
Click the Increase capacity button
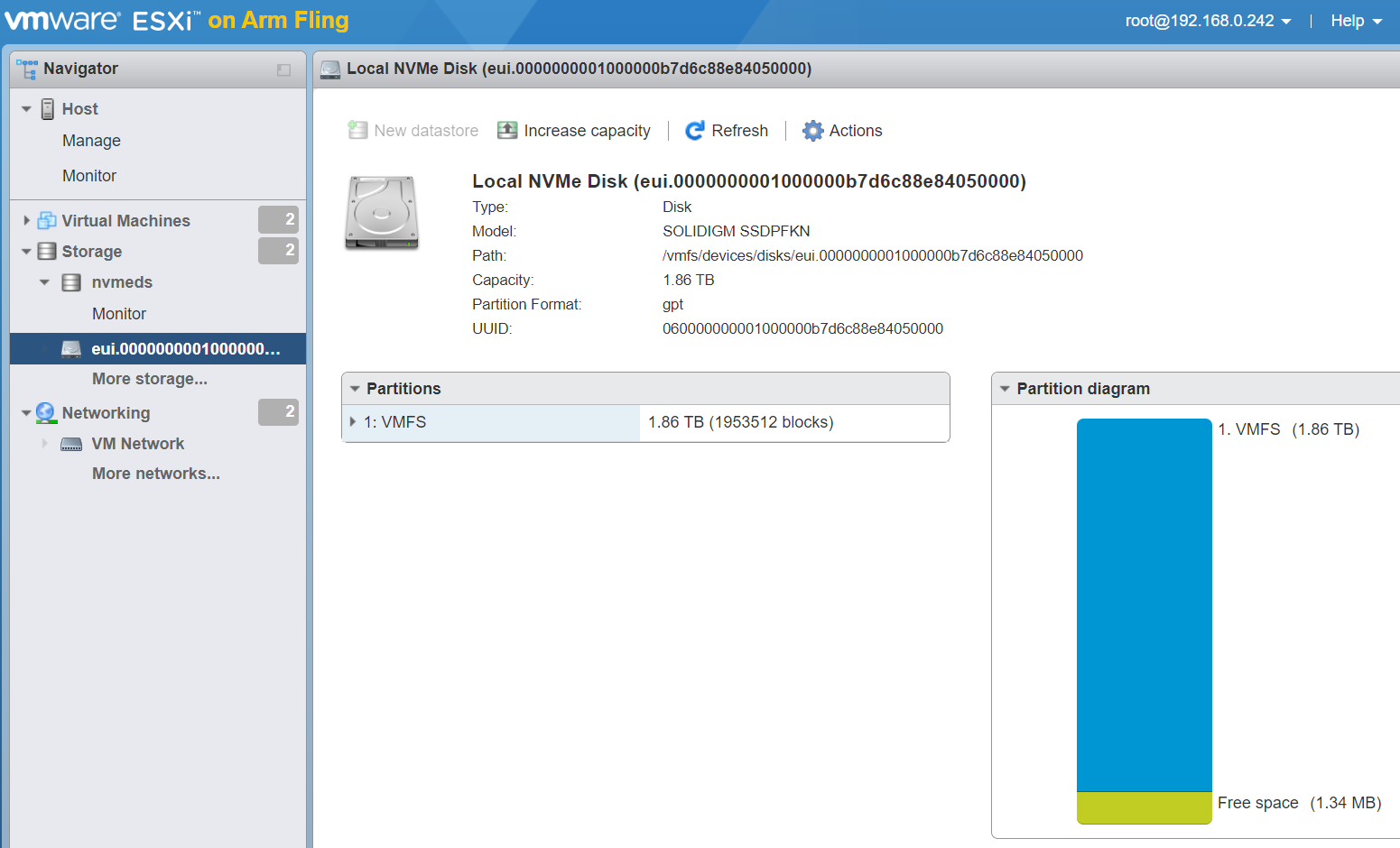click(574, 131)
